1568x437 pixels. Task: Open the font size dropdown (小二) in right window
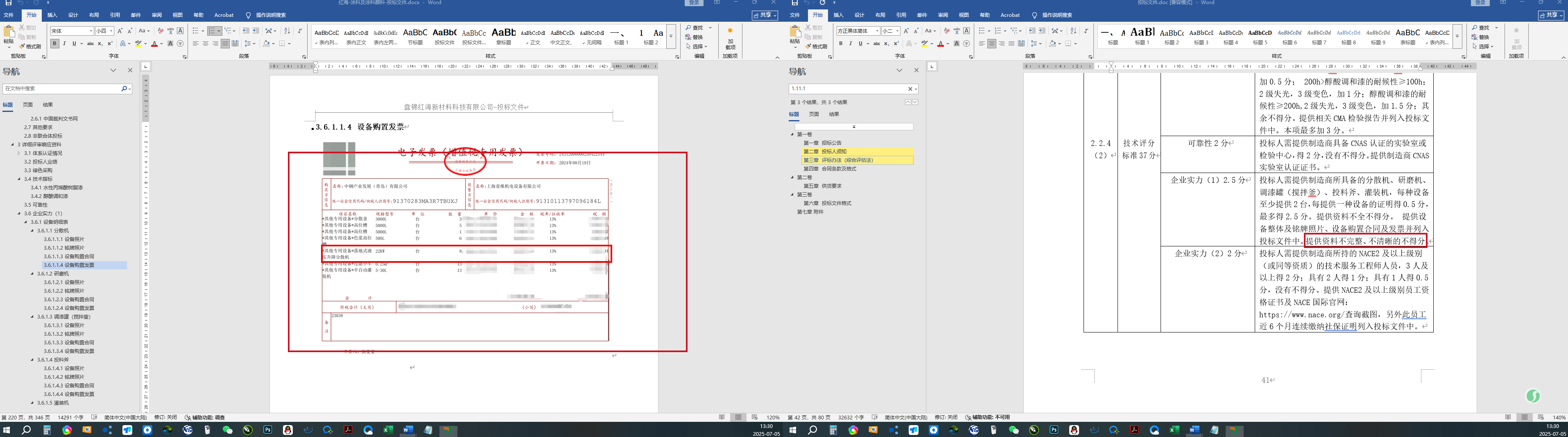click(x=897, y=31)
